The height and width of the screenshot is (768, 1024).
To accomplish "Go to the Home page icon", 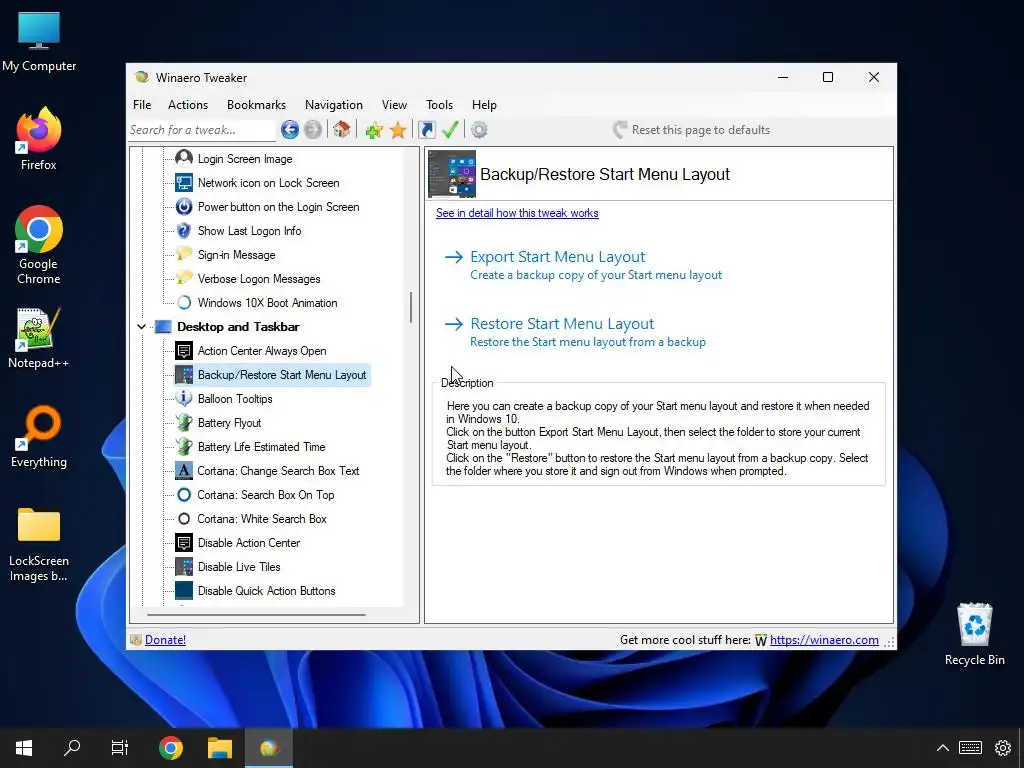I will click(342, 129).
